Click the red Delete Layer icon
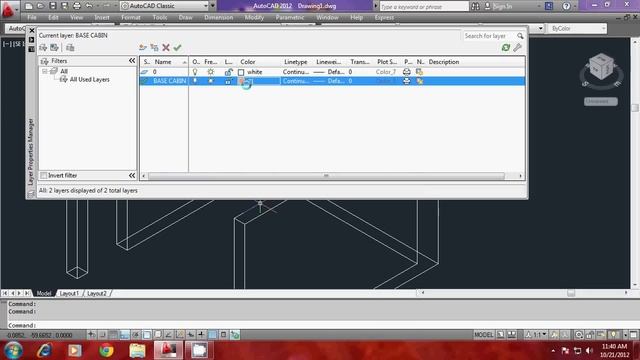 tap(166, 48)
